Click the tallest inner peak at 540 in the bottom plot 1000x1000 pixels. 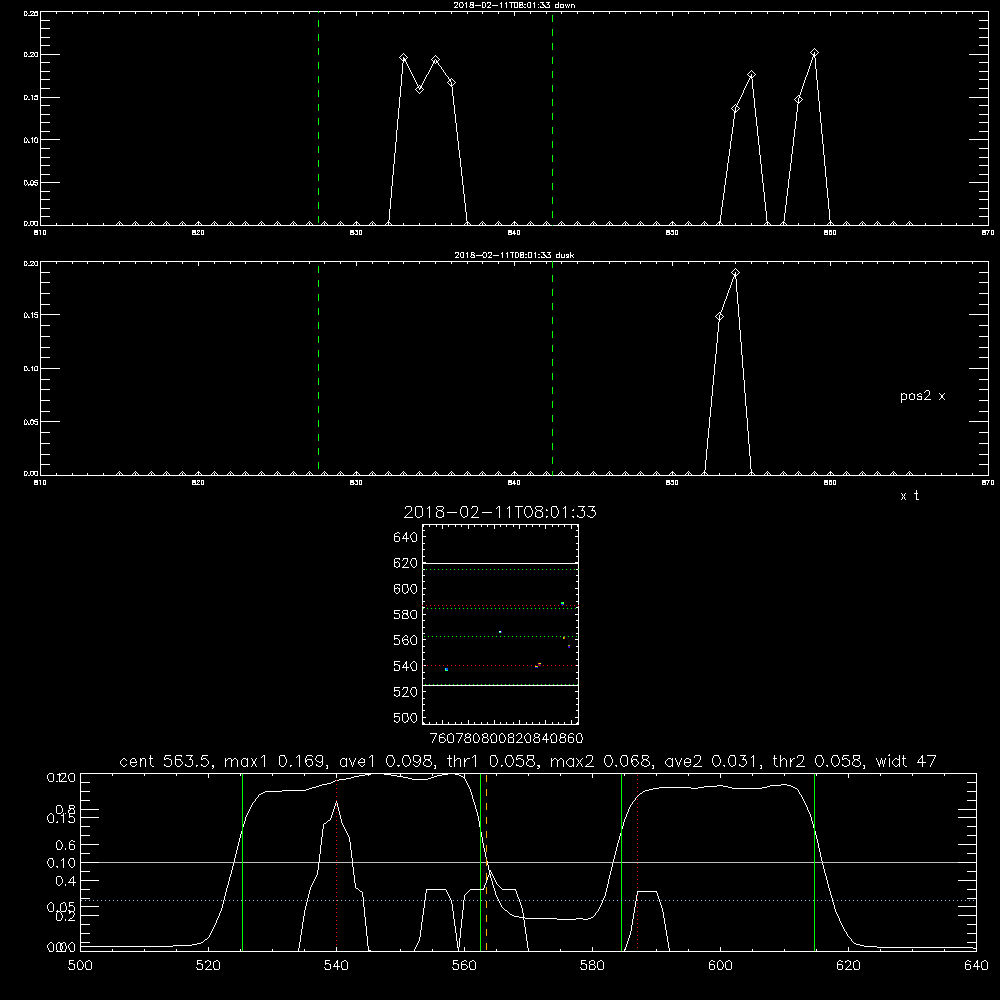point(336,802)
